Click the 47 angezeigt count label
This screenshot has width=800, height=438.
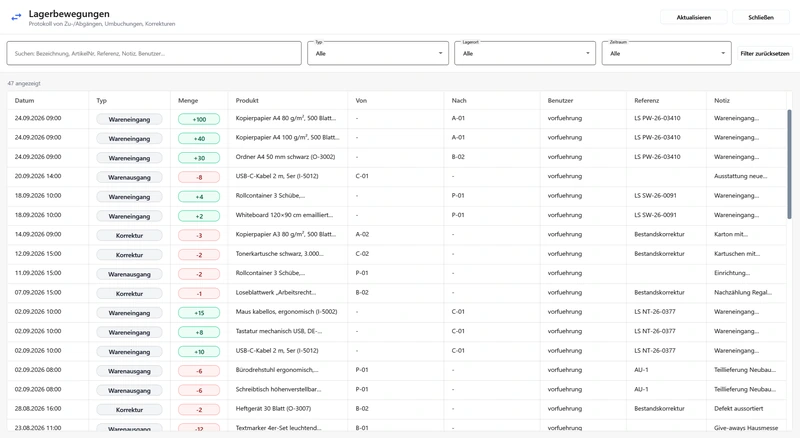pyautogui.click(x=24, y=83)
